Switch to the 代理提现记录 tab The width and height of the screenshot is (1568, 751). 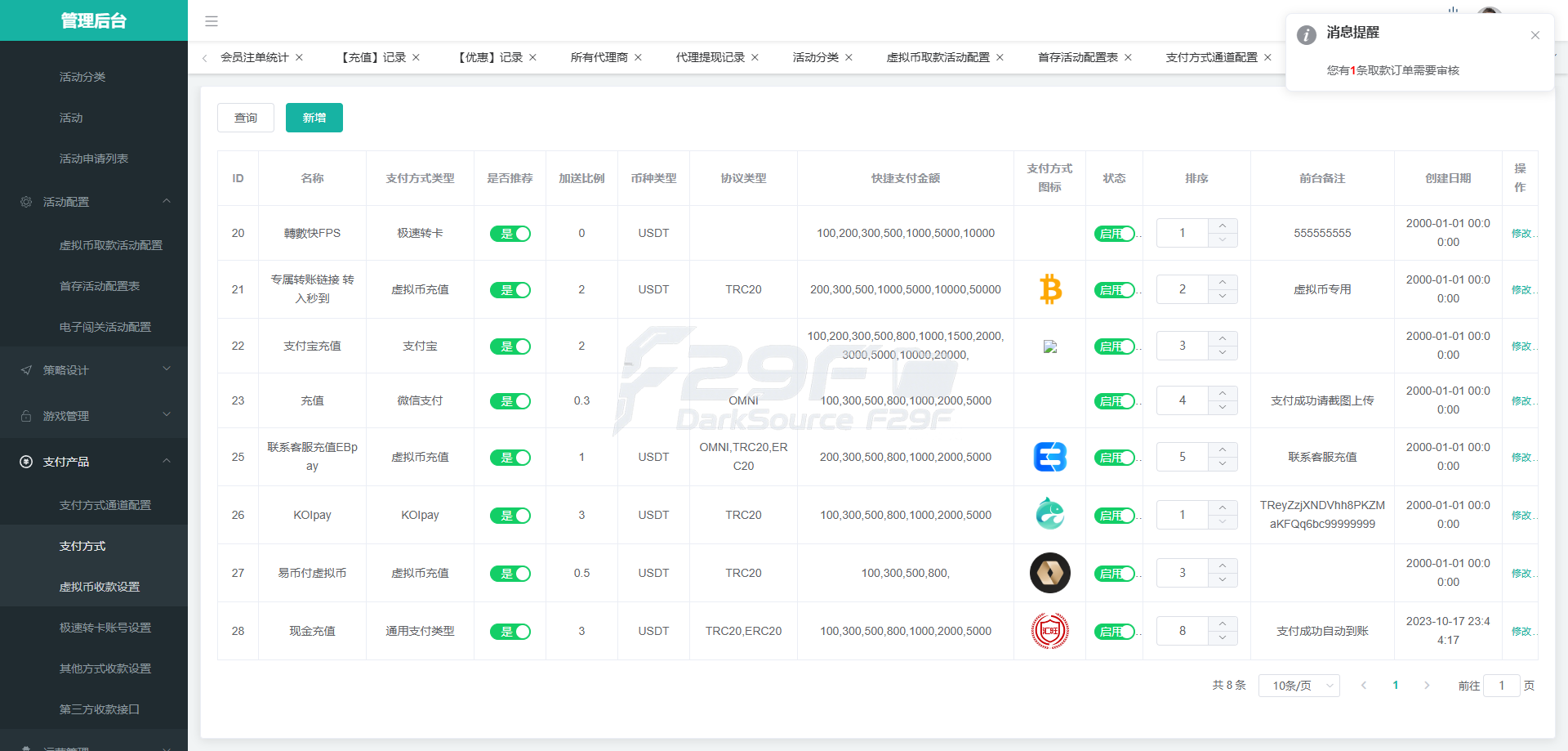[710, 57]
